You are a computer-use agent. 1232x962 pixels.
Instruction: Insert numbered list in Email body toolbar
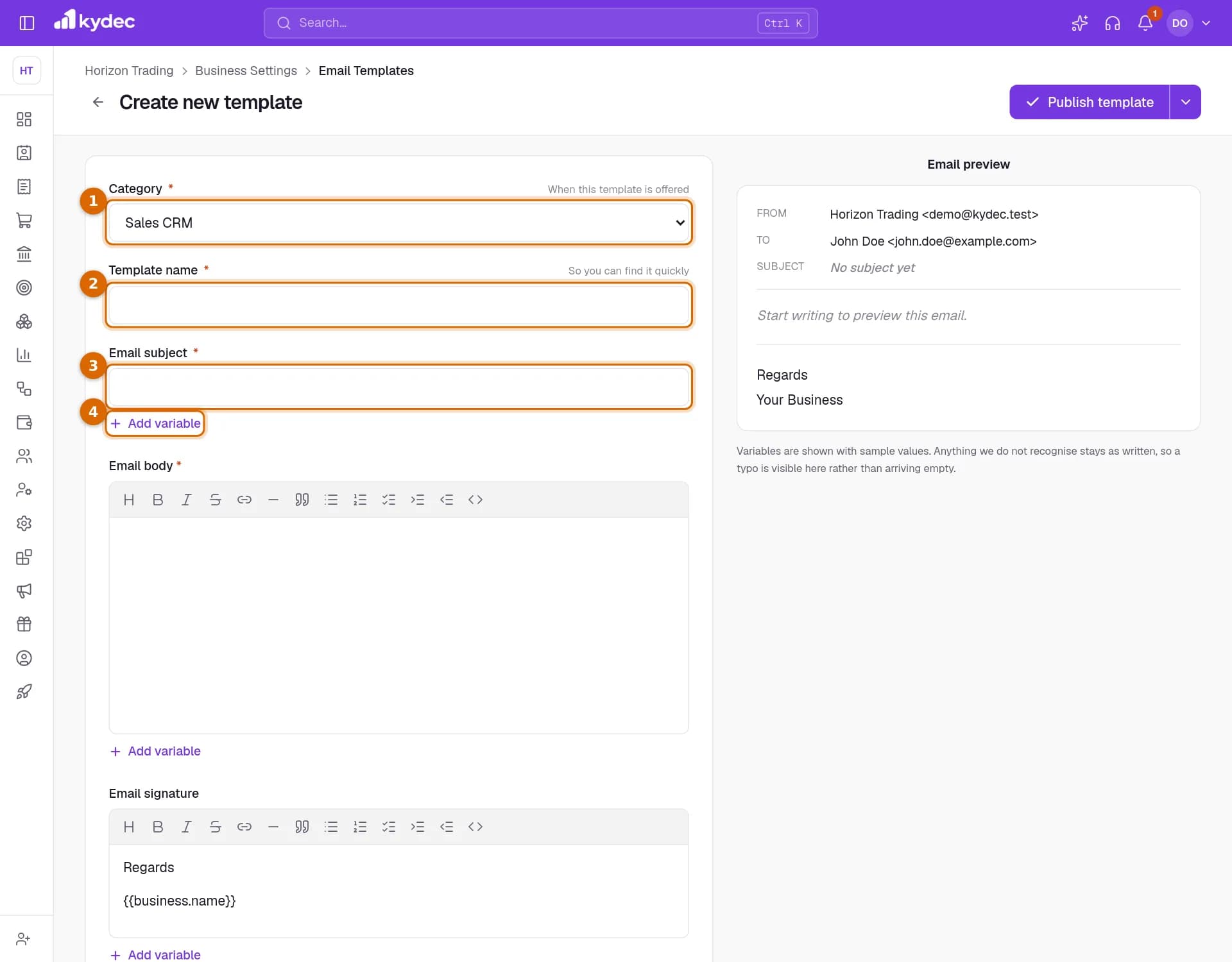pyautogui.click(x=360, y=500)
